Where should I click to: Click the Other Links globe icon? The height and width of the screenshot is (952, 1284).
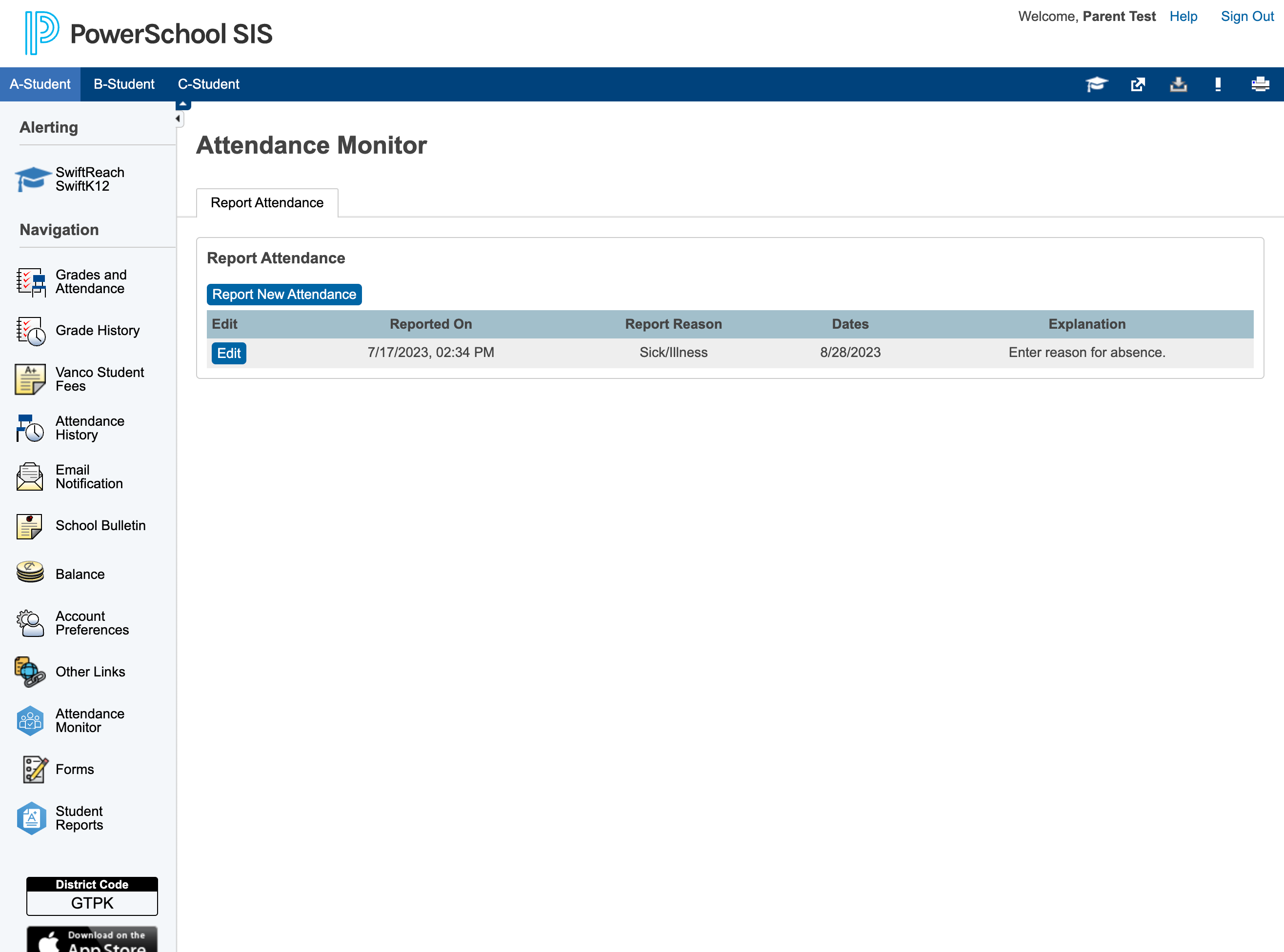(30, 672)
